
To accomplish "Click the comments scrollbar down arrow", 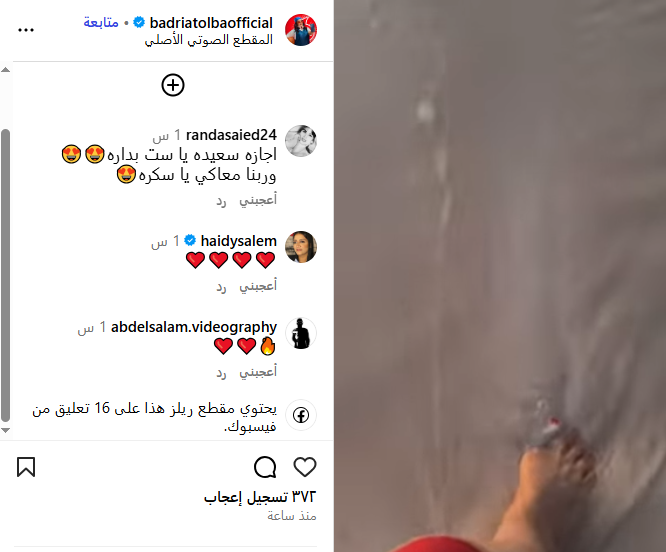I will 6,430.
